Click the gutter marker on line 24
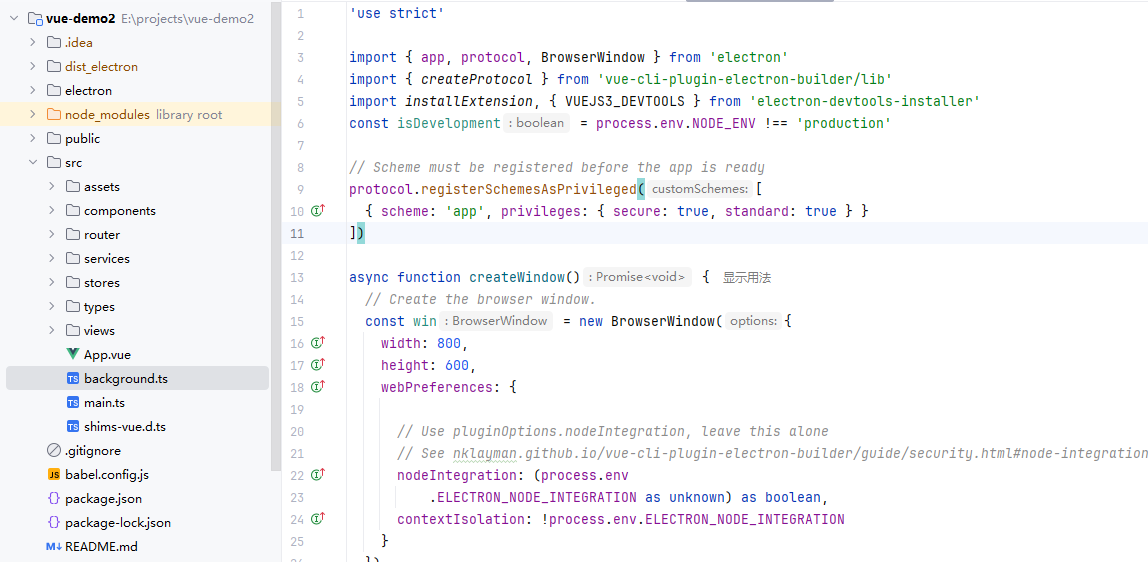Image resolution: width=1148 pixels, height=562 pixels. 318,519
